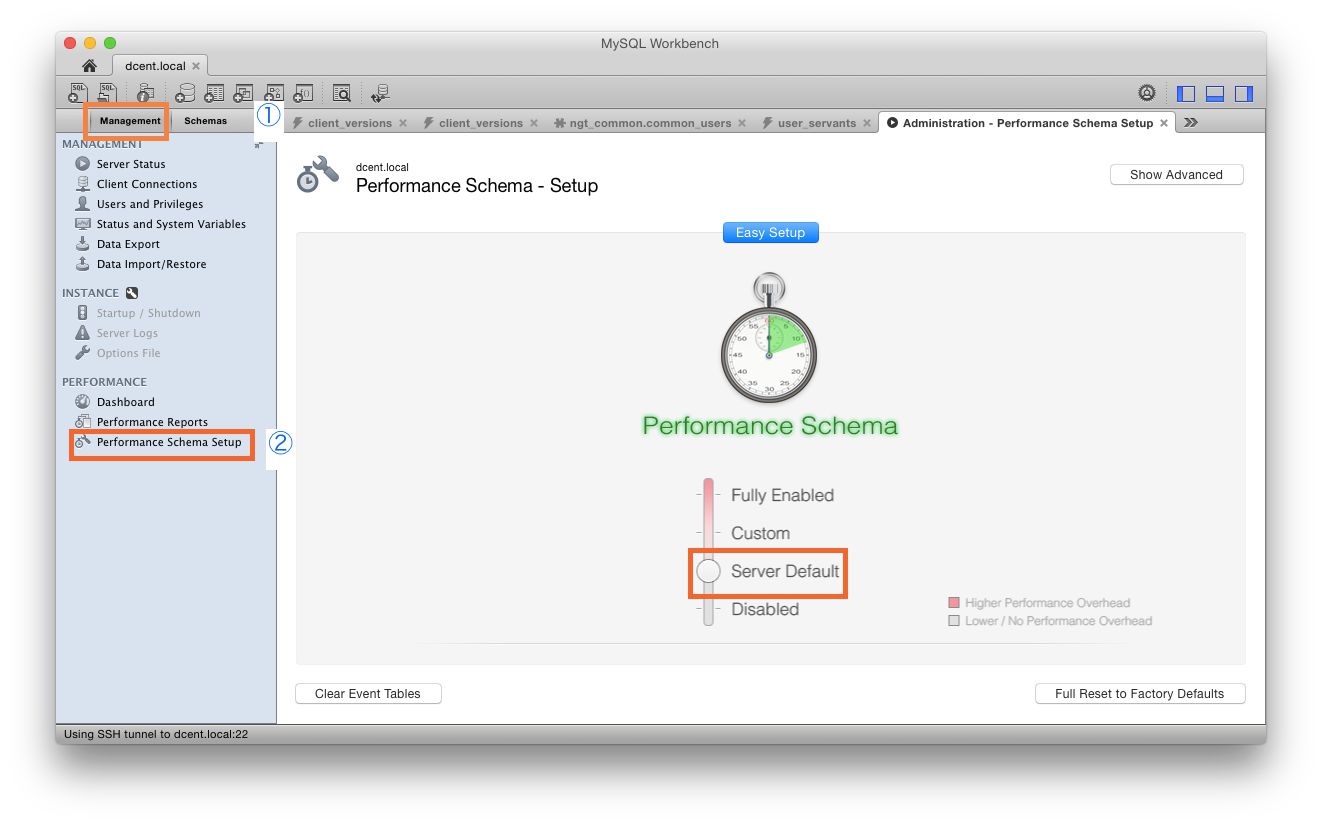Toggle the left sidebar panel

(x=1186, y=94)
